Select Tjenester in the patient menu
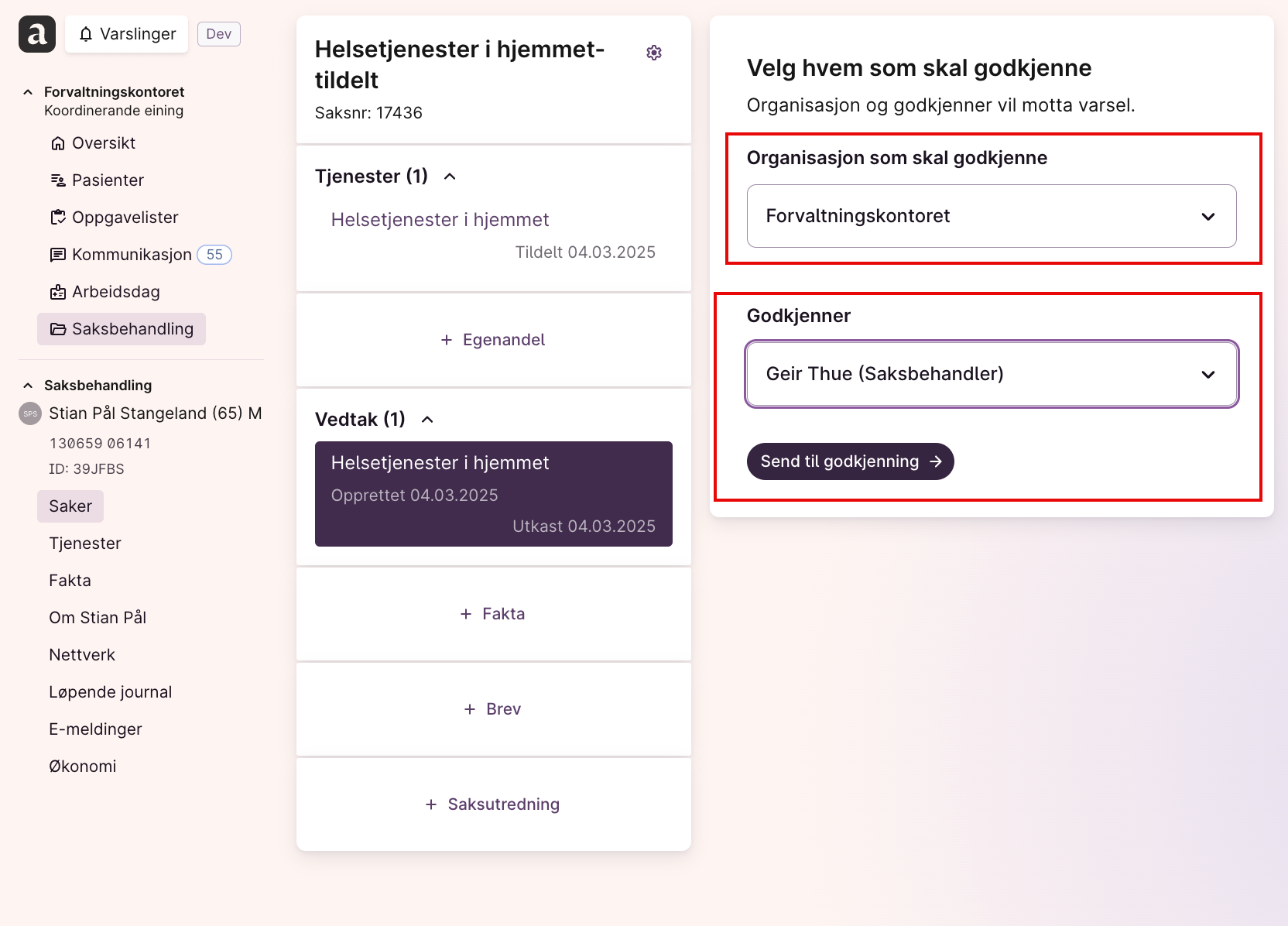Screen dimensions: 1288x926 pos(85,544)
